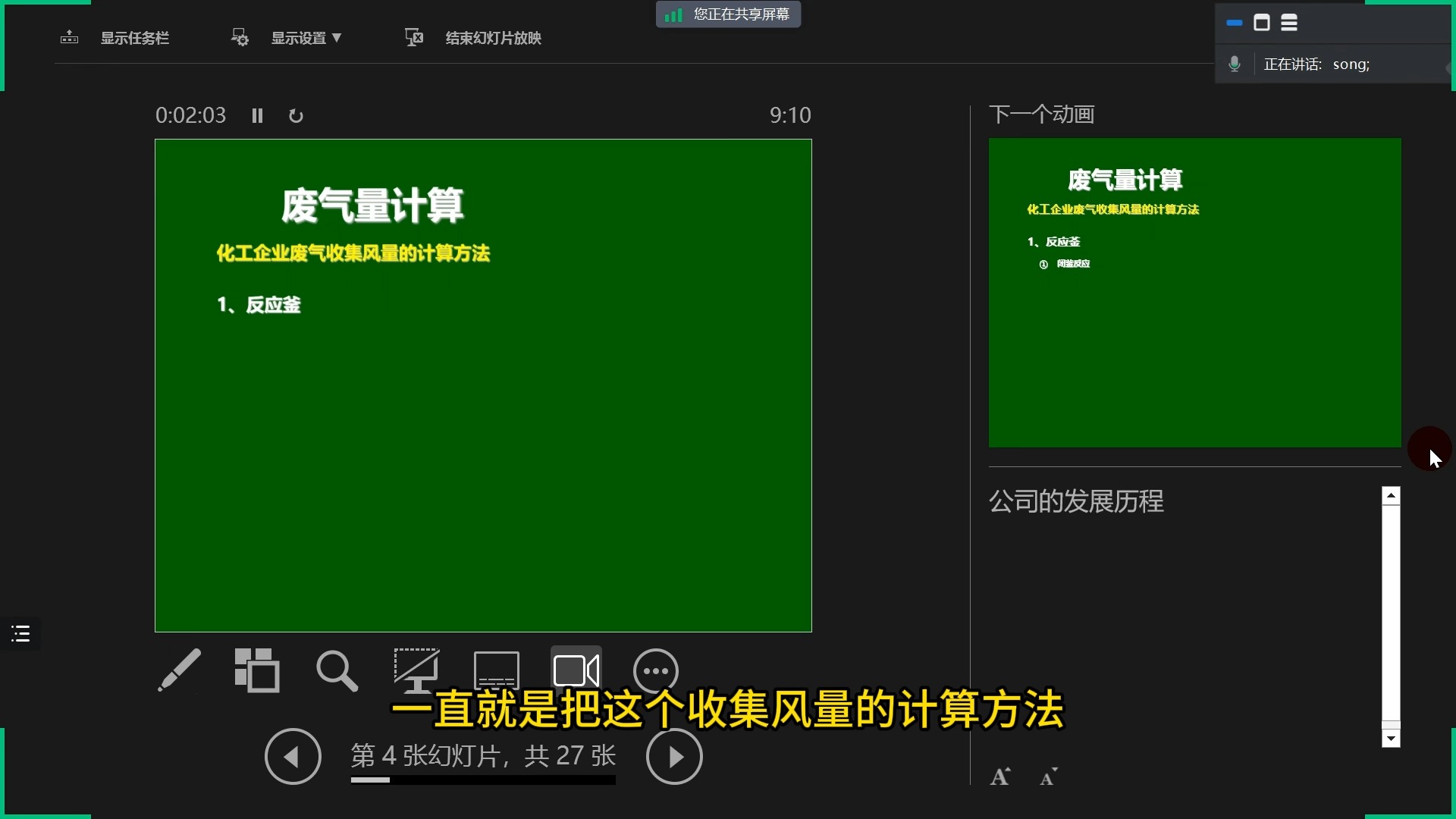This screenshot has height=819, width=1456.
Task: Click the slide progress bar
Action: coord(483,780)
